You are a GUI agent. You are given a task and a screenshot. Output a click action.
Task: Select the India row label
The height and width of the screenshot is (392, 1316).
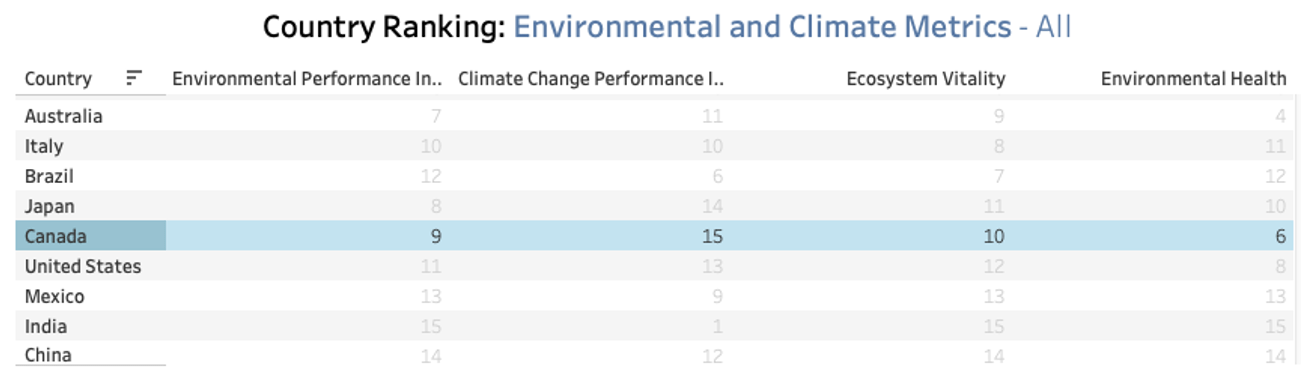click(46, 327)
